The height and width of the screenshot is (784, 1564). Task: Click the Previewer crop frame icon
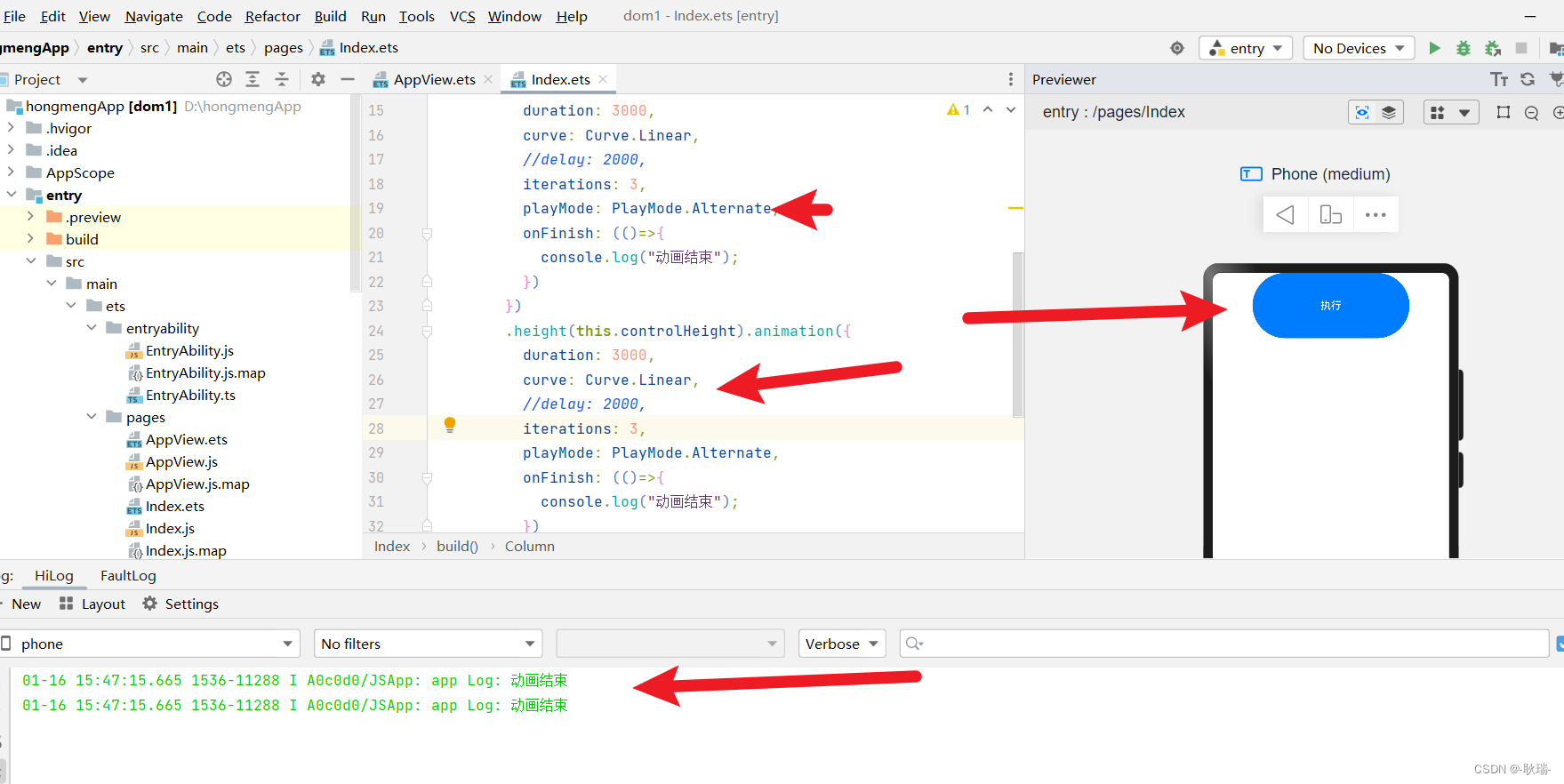1504,112
